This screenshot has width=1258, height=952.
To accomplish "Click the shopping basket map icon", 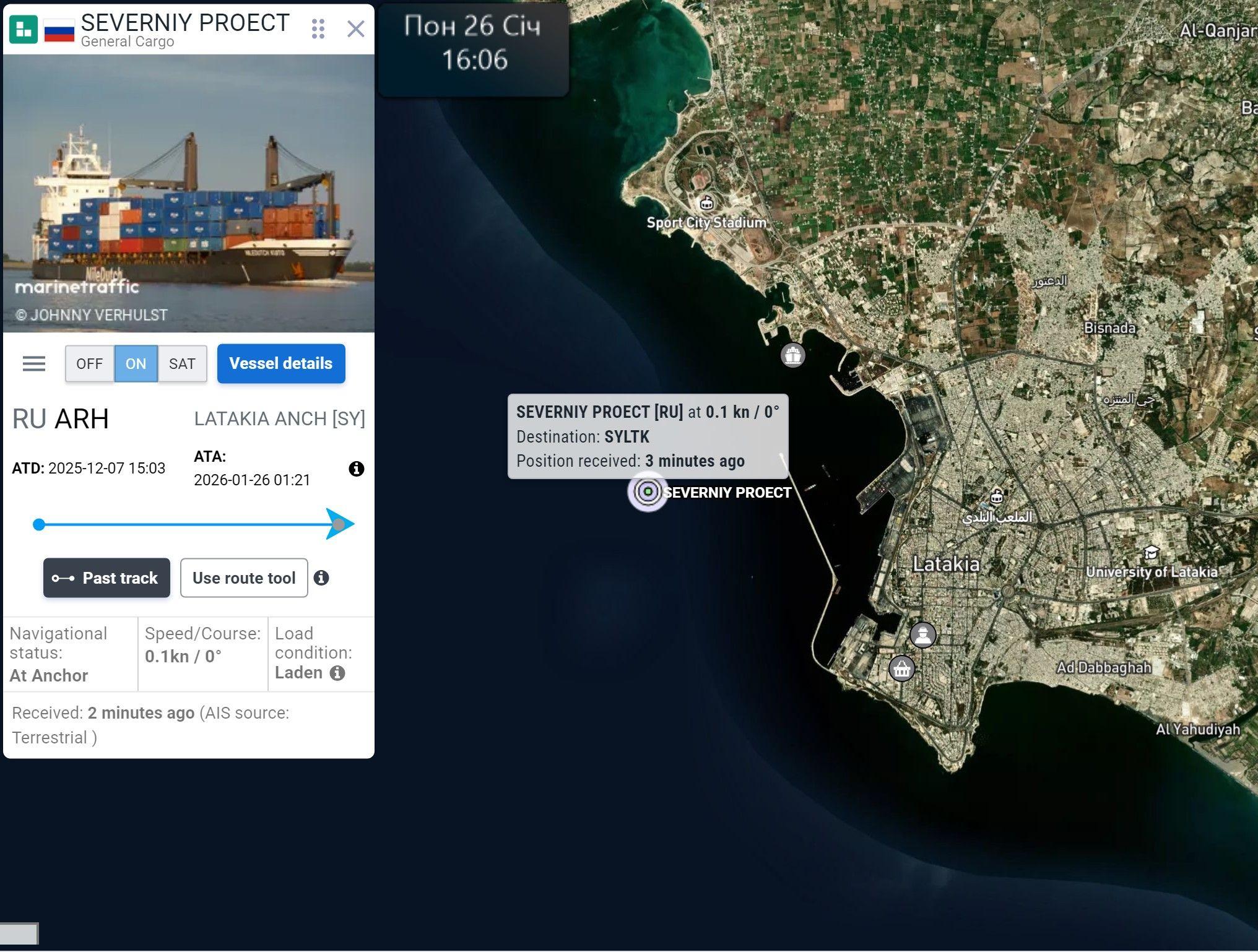I will [x=902, y=669].
